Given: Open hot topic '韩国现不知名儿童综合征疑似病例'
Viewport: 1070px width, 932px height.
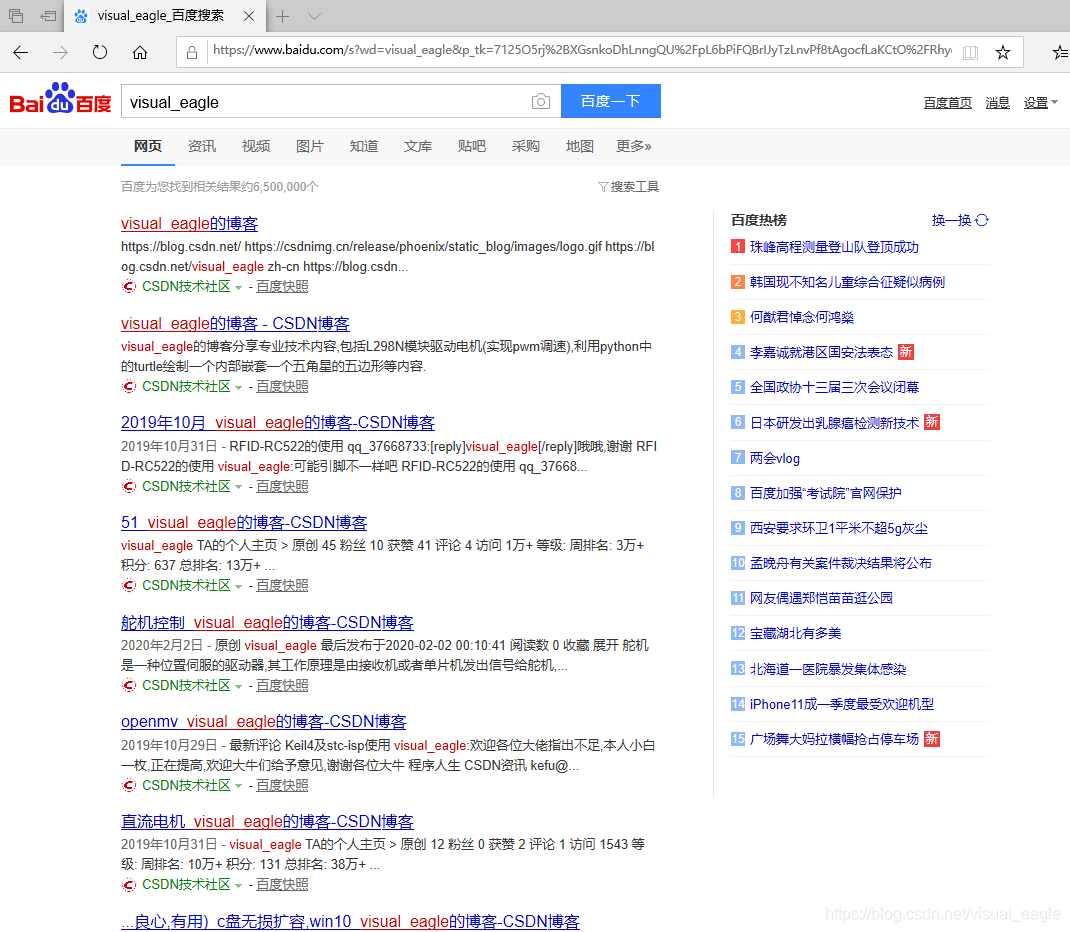Looking at the screenshot, I should [x=847, y=282].
